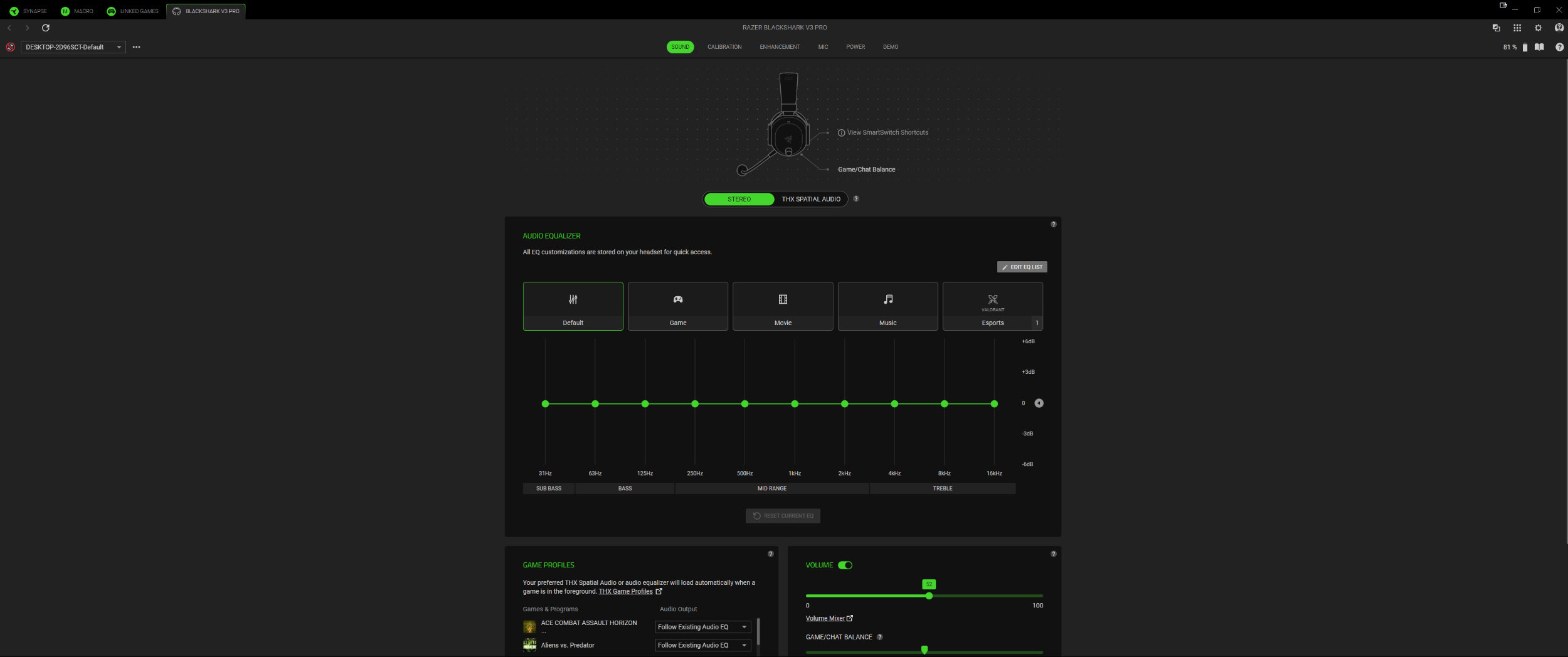
Task: Open the nine-dot modules grid icon
Action: point(1517,28)
